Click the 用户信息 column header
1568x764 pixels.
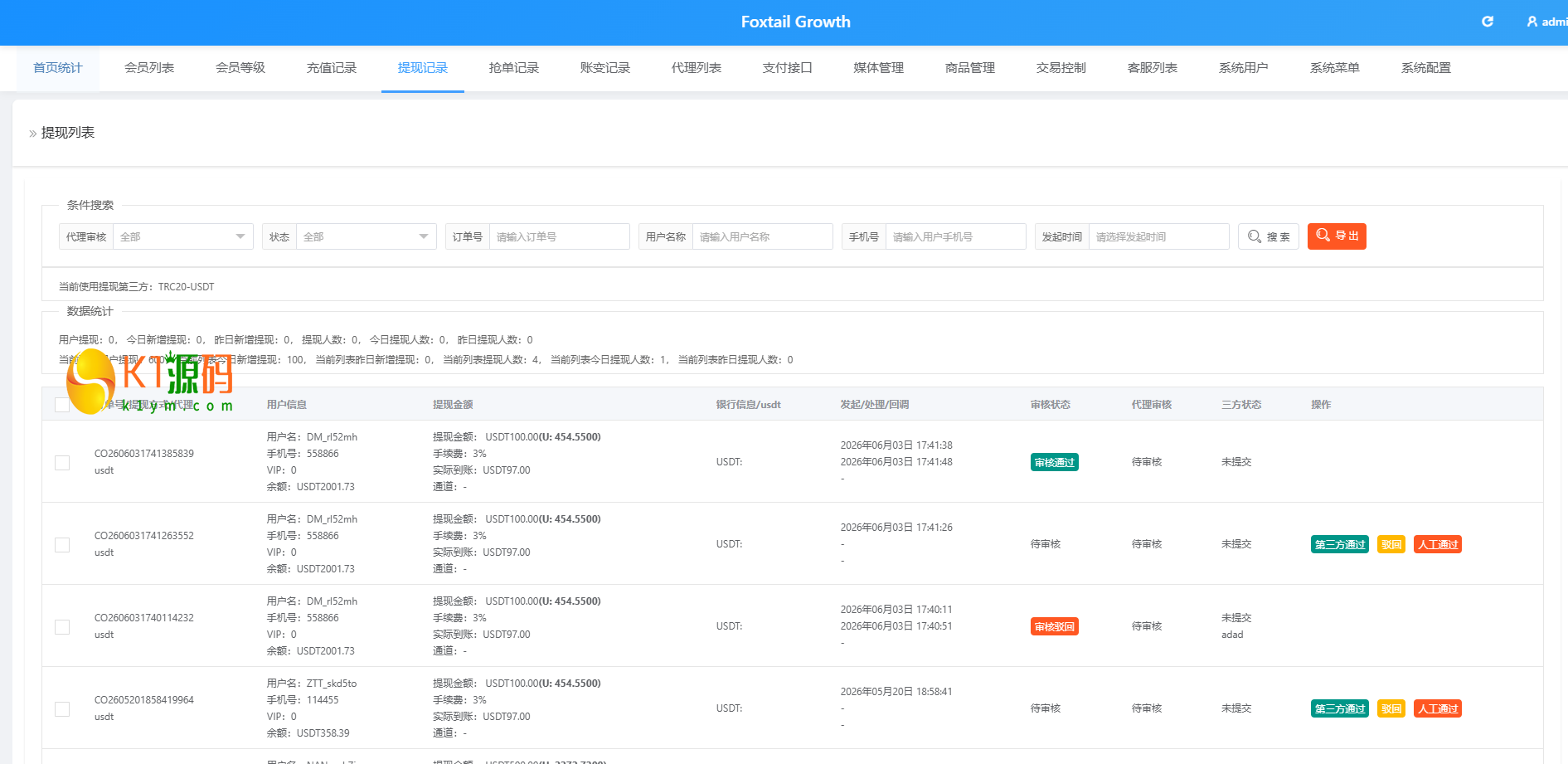(287, 405)
